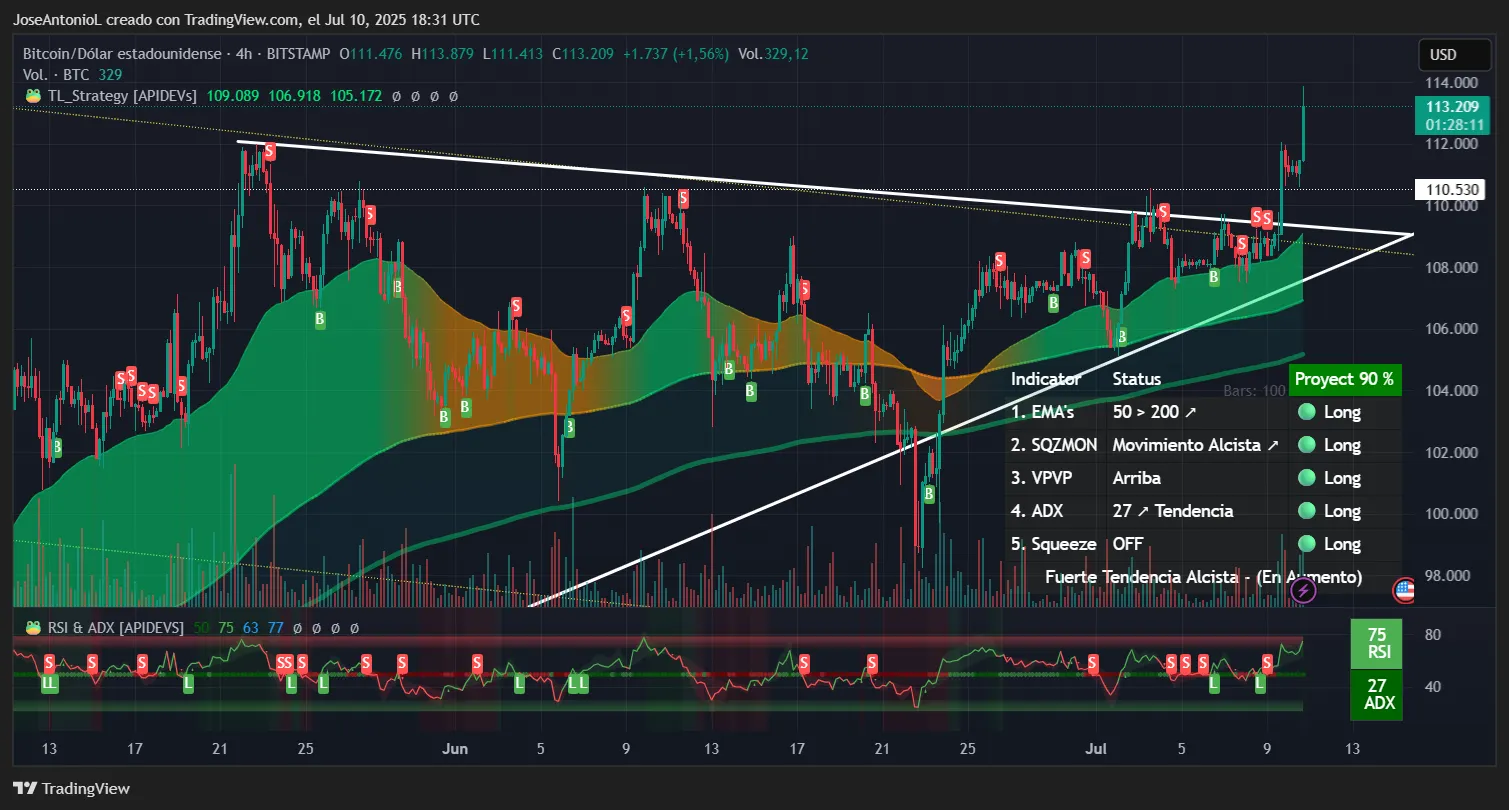Click the 100.000 price axis label
This screenshot has width=1509, height=810.
pos(1450,513)
